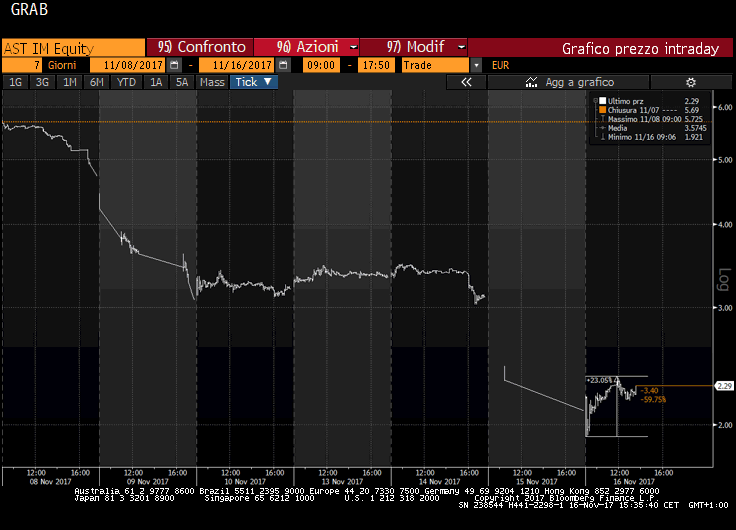This screenshot has height=530, width=736.
Task: Expand the Modif dropdown arrow
Action: tap(461, 47)
